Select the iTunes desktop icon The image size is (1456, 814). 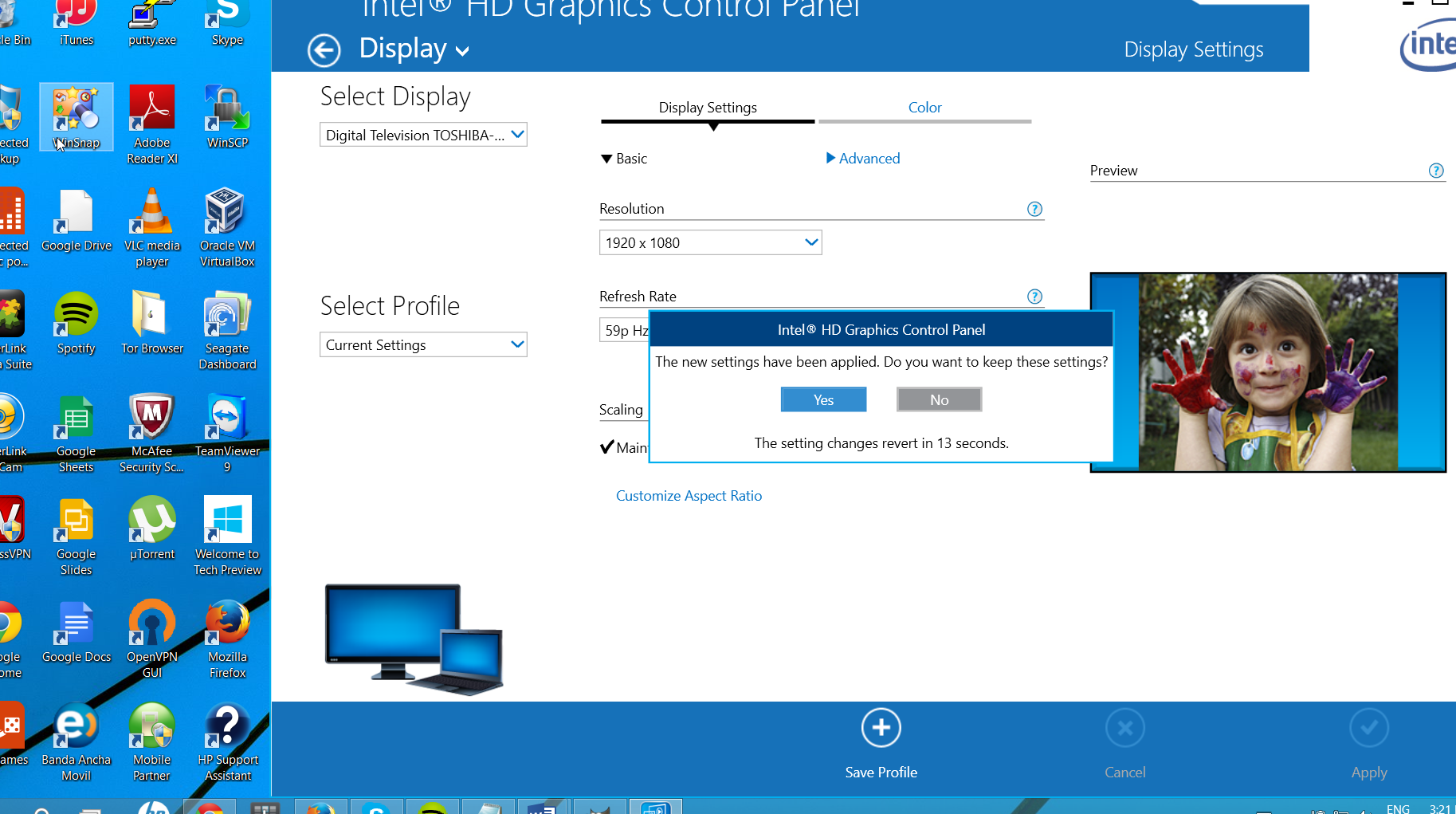[x=77, y=24]
